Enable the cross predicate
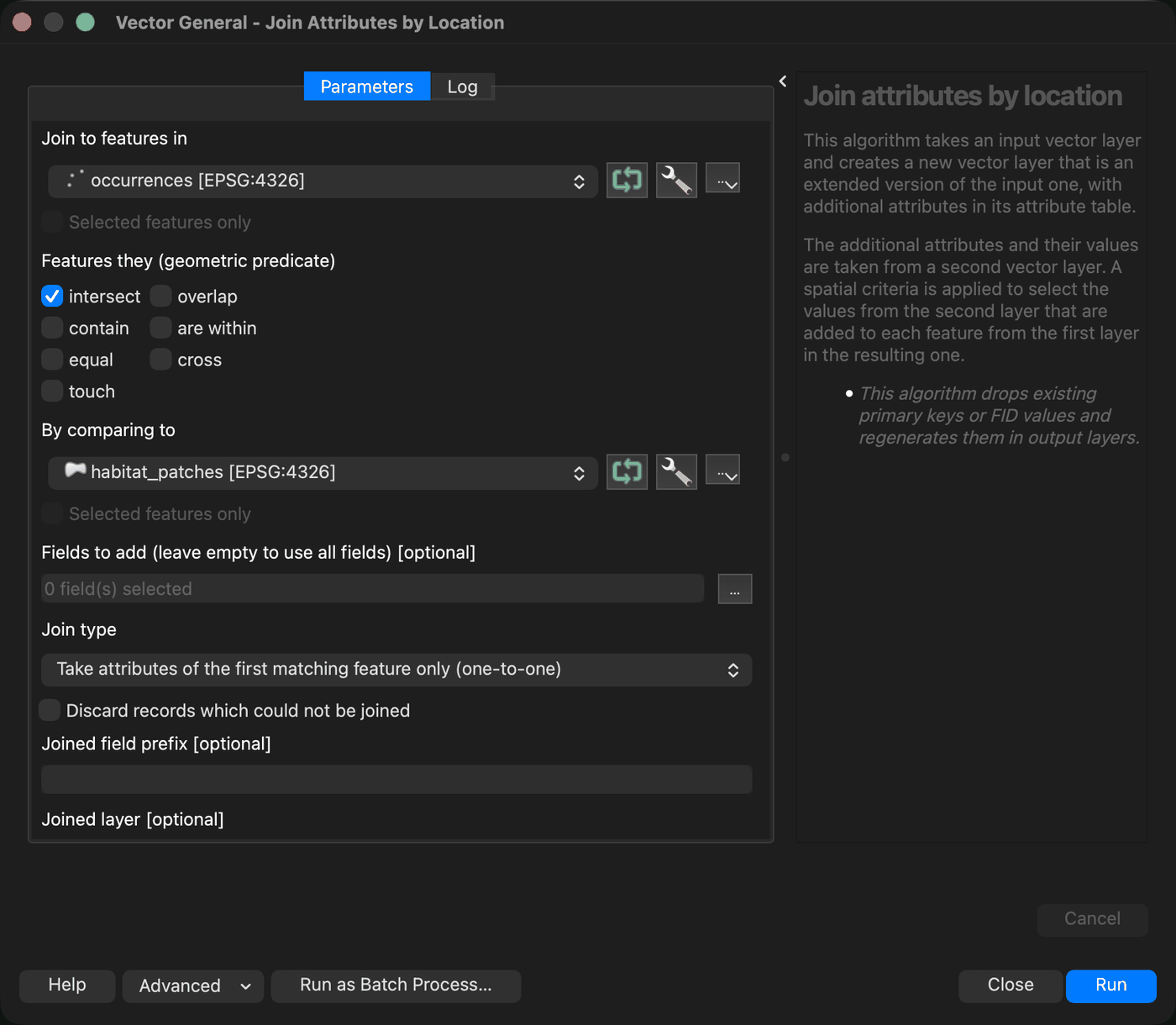The image size is (1176, 1025). (x=160, y=360)
